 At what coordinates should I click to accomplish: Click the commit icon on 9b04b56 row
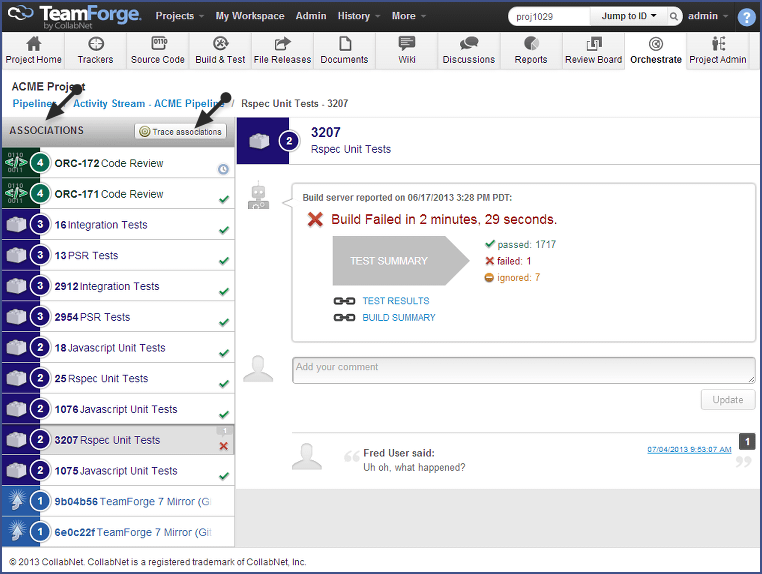17,501
